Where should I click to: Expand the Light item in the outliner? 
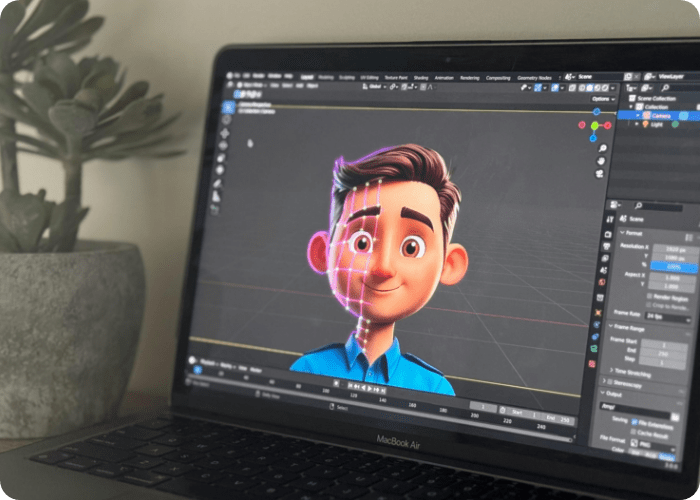click(x=638, y=125)
